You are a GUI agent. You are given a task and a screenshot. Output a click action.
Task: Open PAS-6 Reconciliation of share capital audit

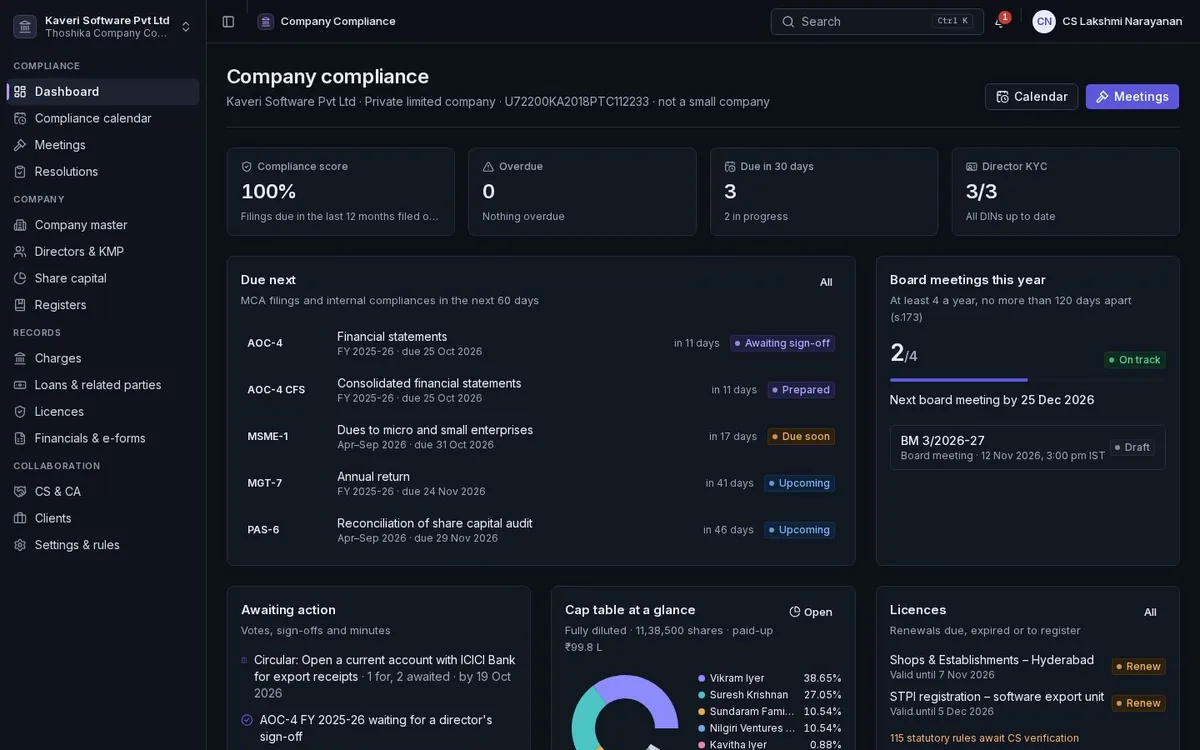[x=541, y=530]
